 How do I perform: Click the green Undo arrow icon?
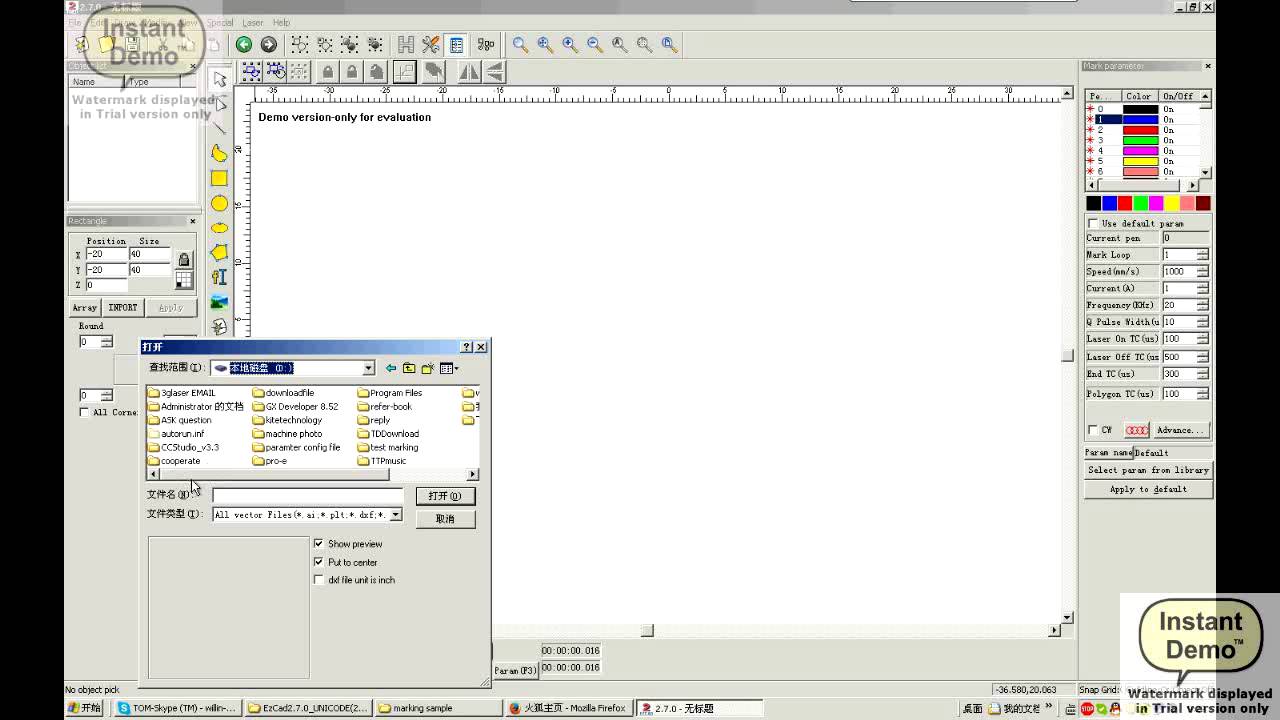tap(243, 44)
